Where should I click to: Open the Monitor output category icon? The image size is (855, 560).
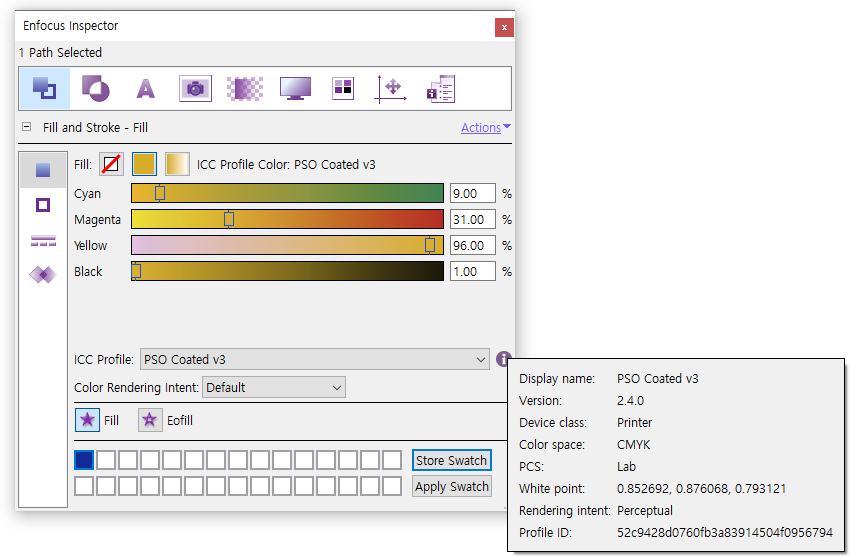pos(295,88)
